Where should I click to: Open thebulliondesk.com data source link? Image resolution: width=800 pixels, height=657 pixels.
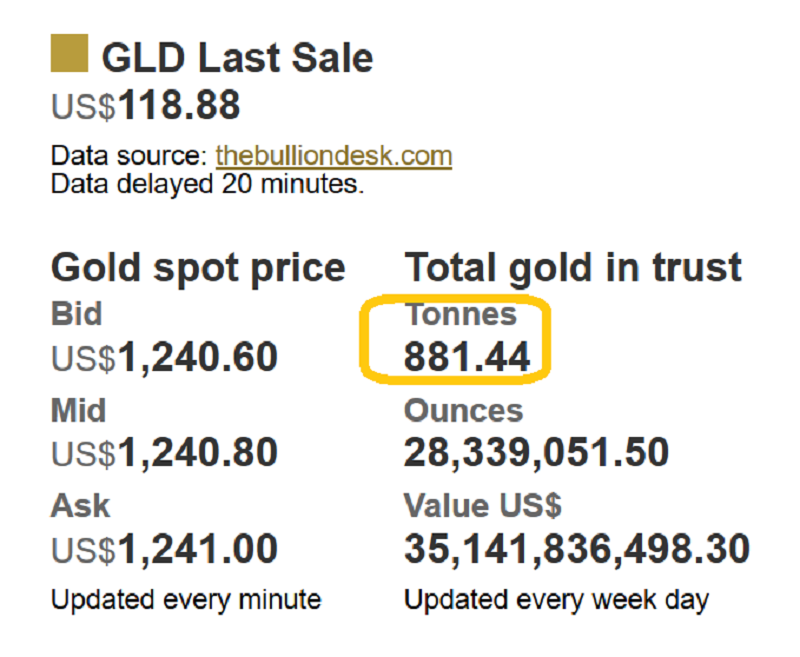[x=334, y=156]
